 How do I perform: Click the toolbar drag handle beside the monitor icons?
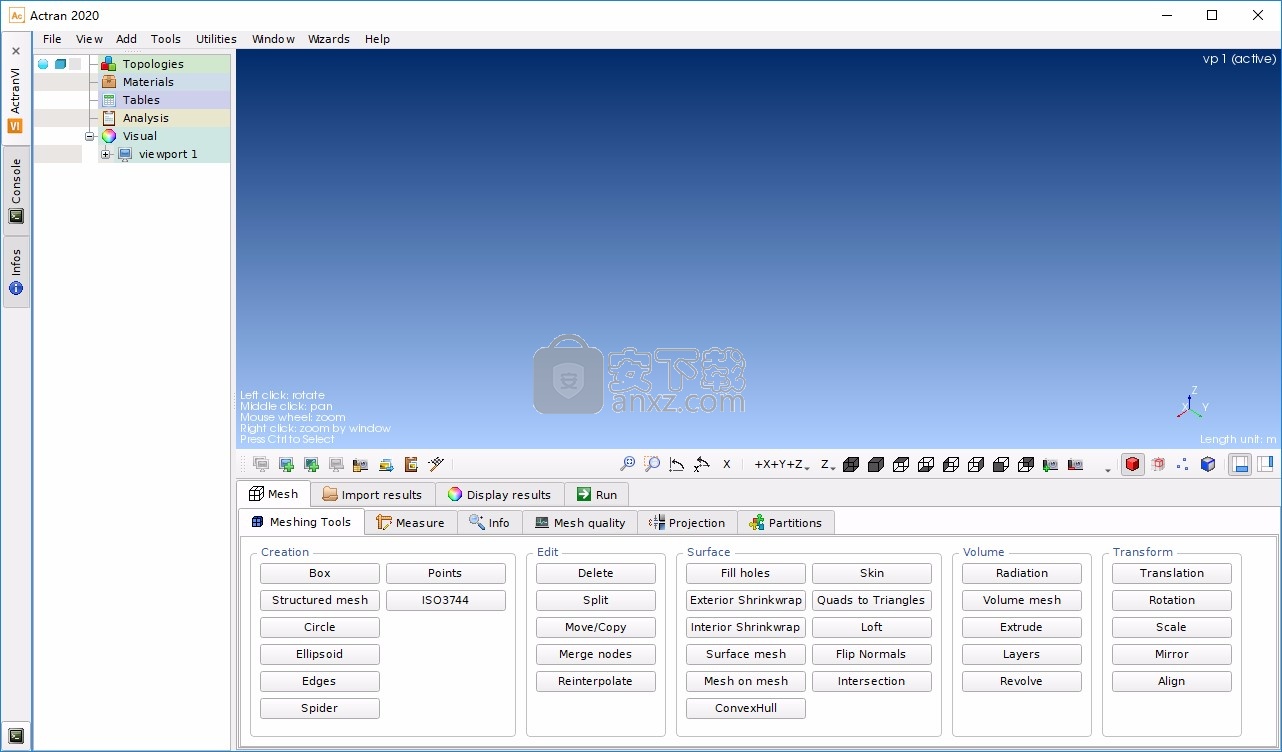point(242,464)
